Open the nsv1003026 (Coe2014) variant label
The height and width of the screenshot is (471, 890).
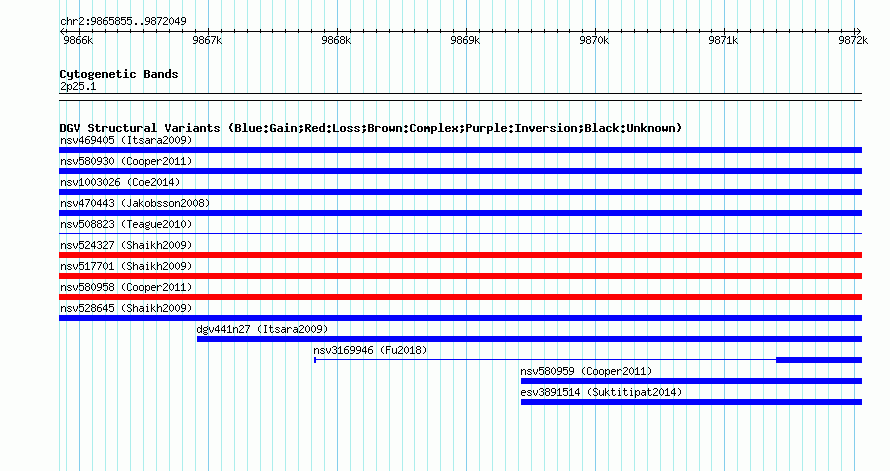click(120, 182)
